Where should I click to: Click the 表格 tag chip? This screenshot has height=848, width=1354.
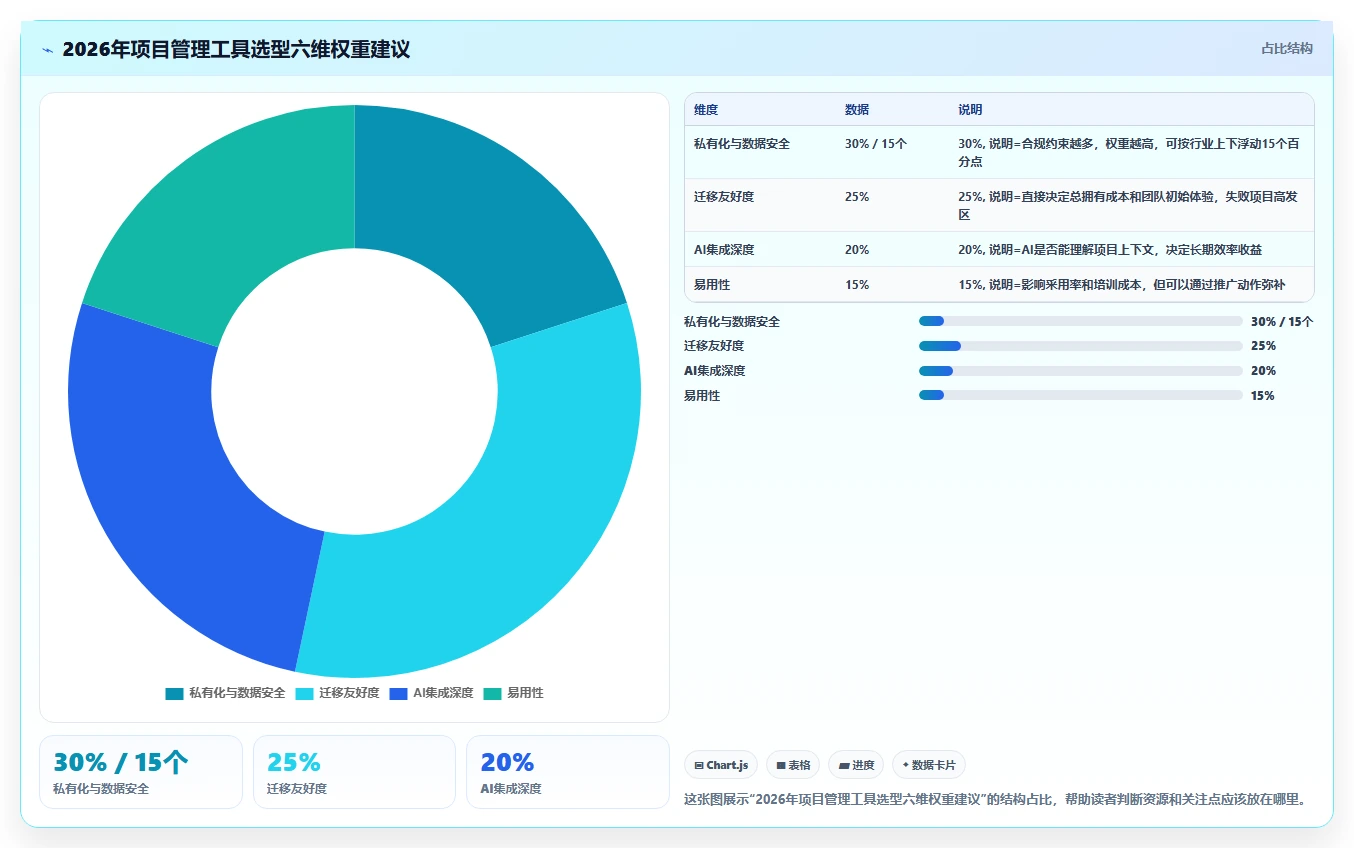(x=793, y=765)
